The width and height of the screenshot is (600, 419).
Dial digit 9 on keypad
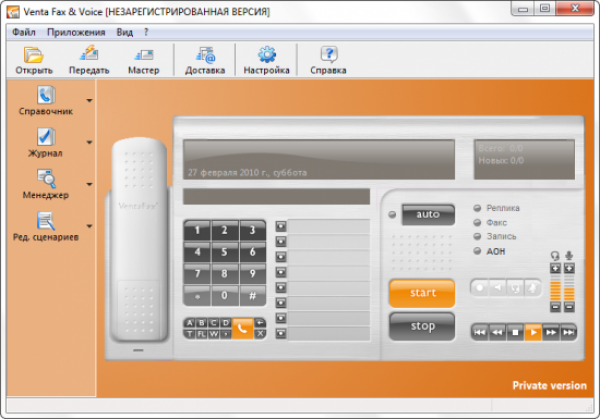[253, 274]
